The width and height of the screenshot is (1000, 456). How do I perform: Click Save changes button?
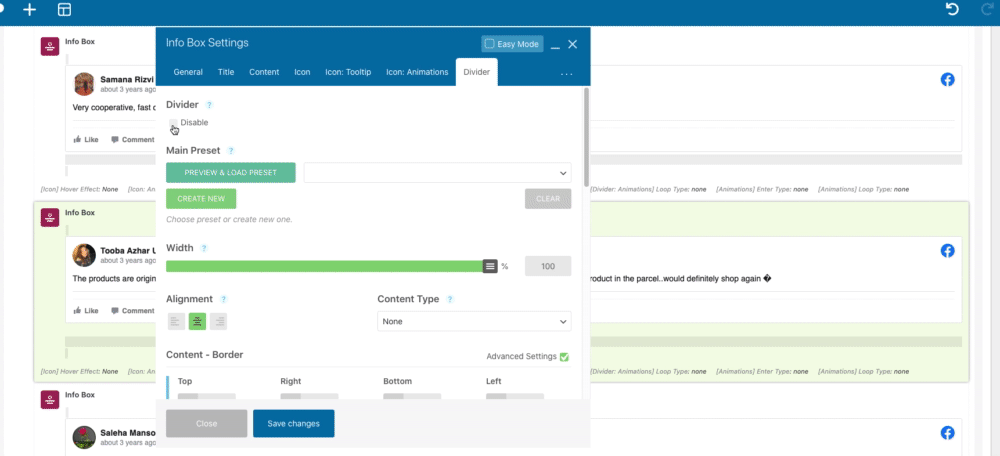click(x=293, y=423)
